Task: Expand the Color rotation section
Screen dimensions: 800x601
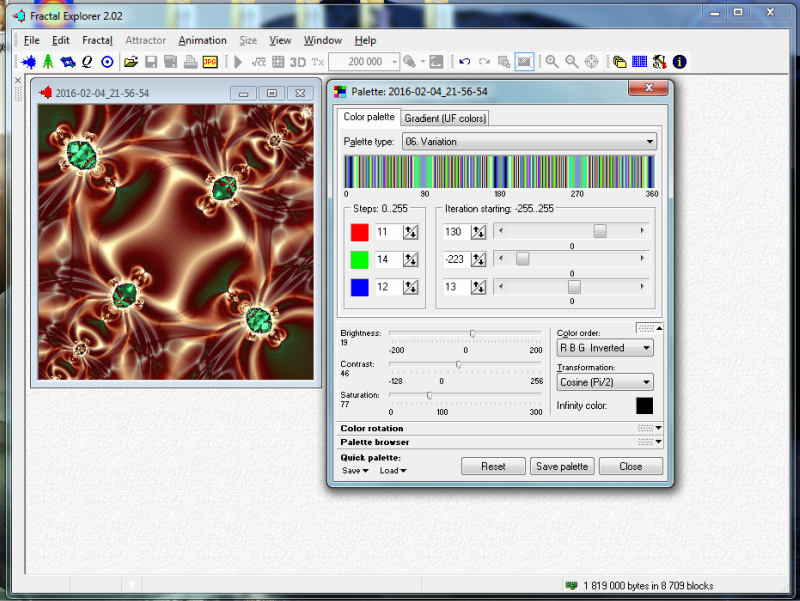Action: [x=658, y=428]
